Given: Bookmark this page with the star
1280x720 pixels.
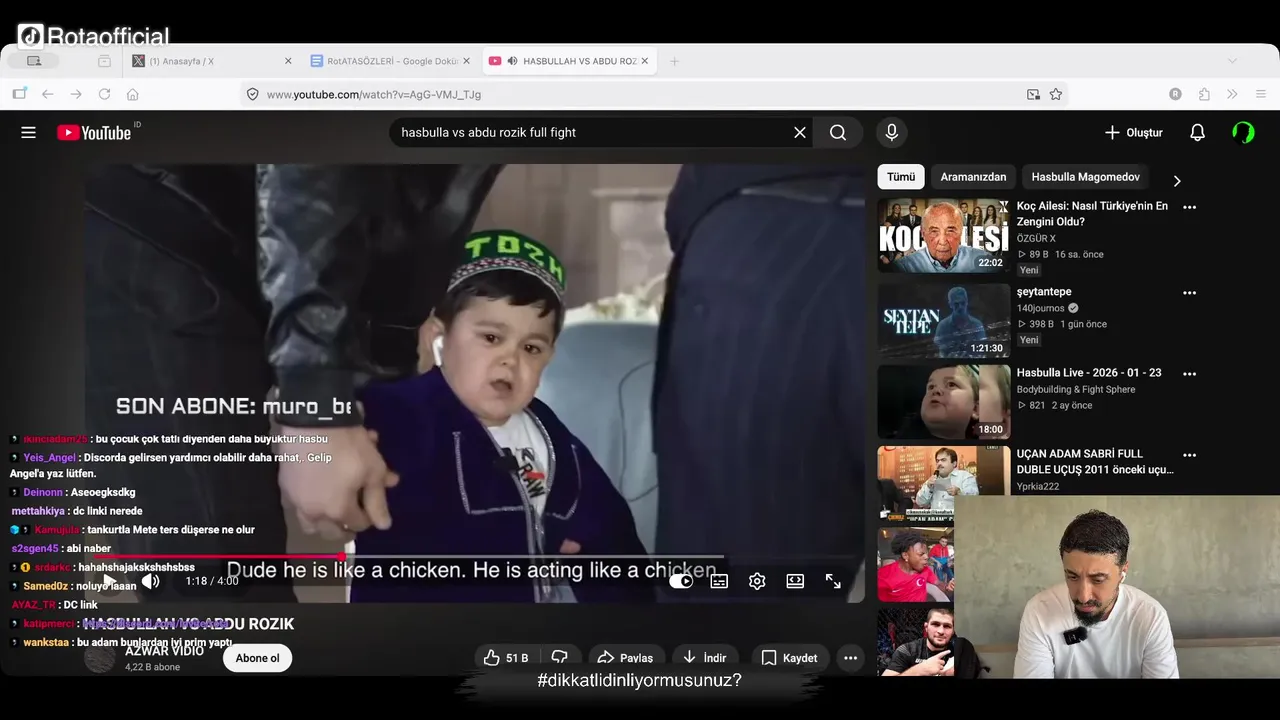Looking at the screenshot, I should (1056, 94).
